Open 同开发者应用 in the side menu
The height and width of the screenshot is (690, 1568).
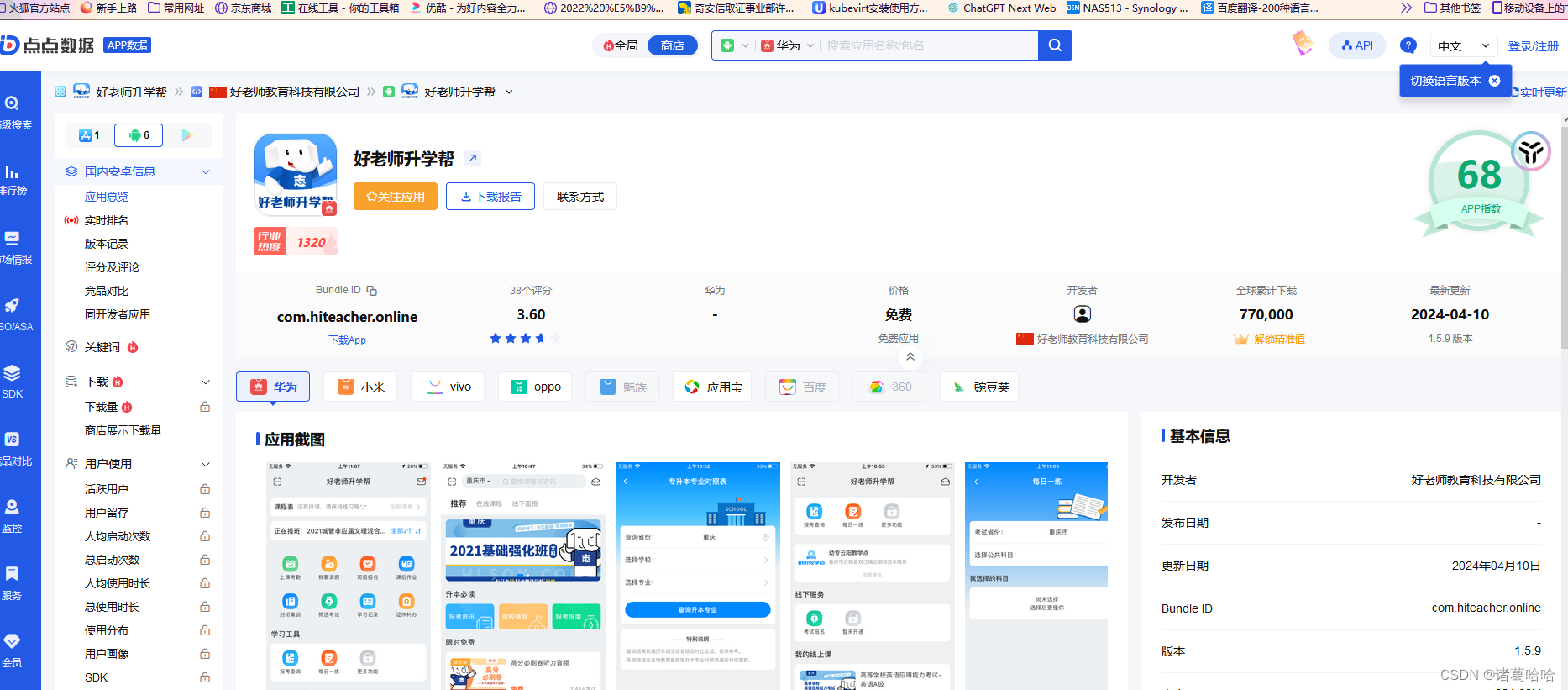118,314
